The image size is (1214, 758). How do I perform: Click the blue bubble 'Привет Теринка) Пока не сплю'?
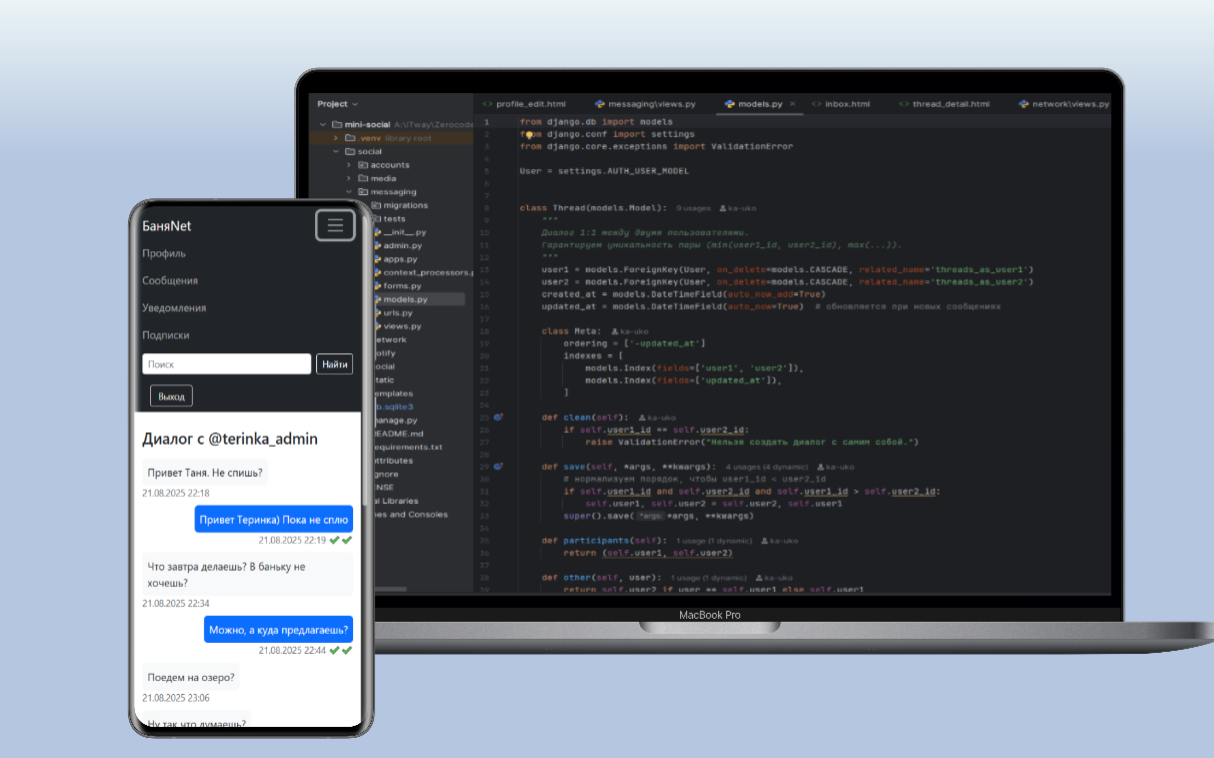click(273, 519)
